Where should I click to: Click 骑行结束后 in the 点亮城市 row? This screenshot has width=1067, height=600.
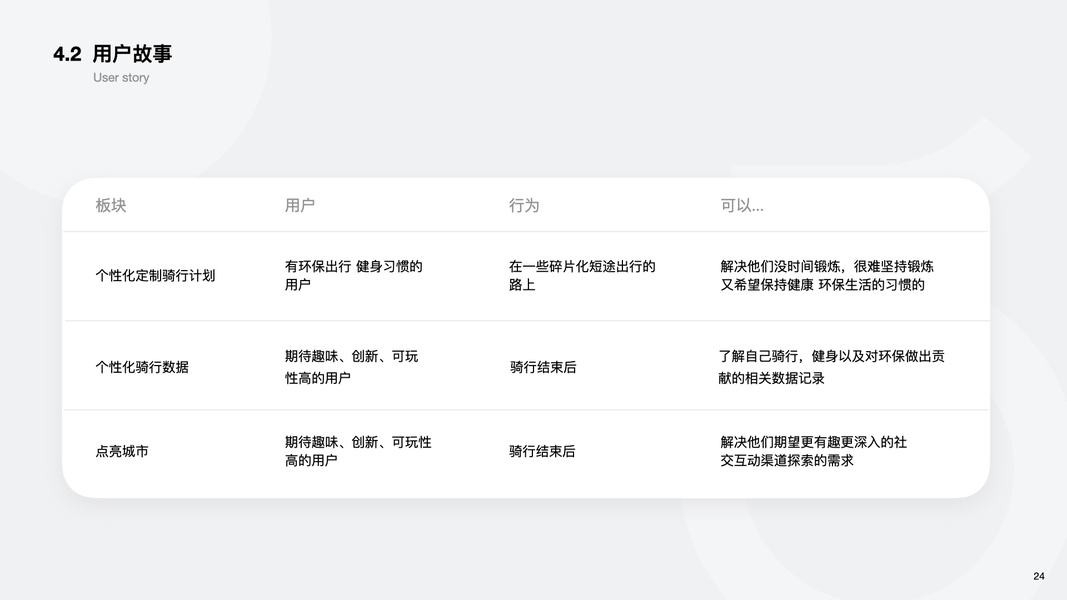coord(542,451)
